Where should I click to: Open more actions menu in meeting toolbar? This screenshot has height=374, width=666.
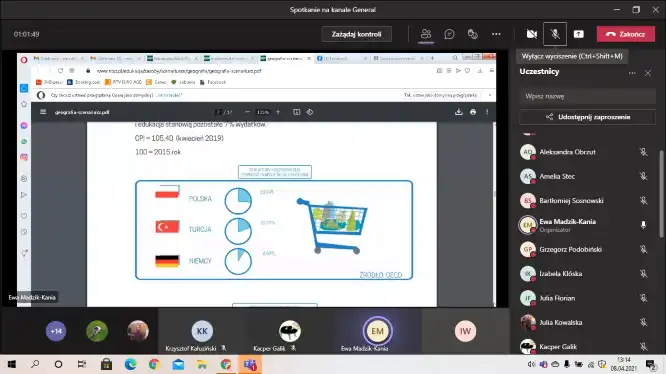(496, 34)
